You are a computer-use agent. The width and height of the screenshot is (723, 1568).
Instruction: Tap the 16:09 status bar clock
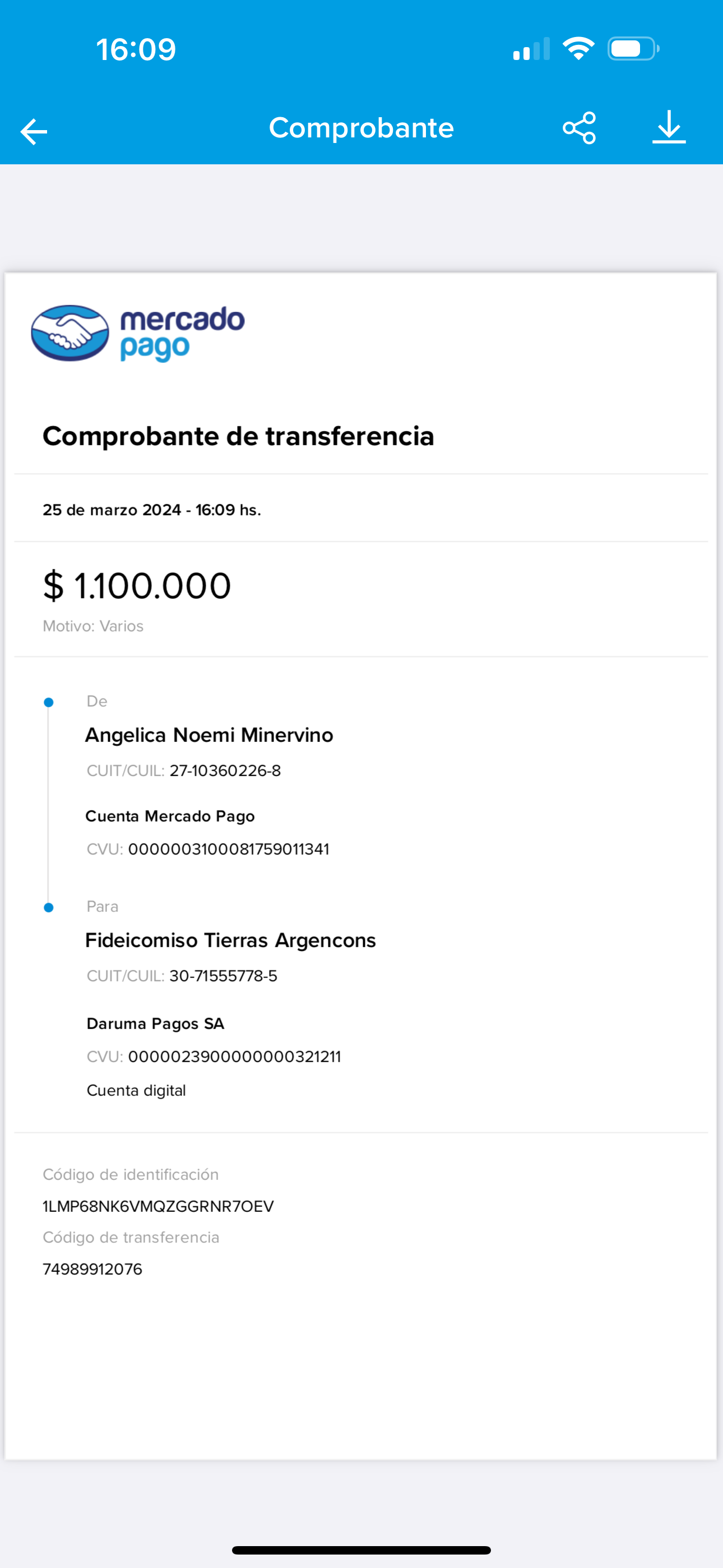[136, 49]
